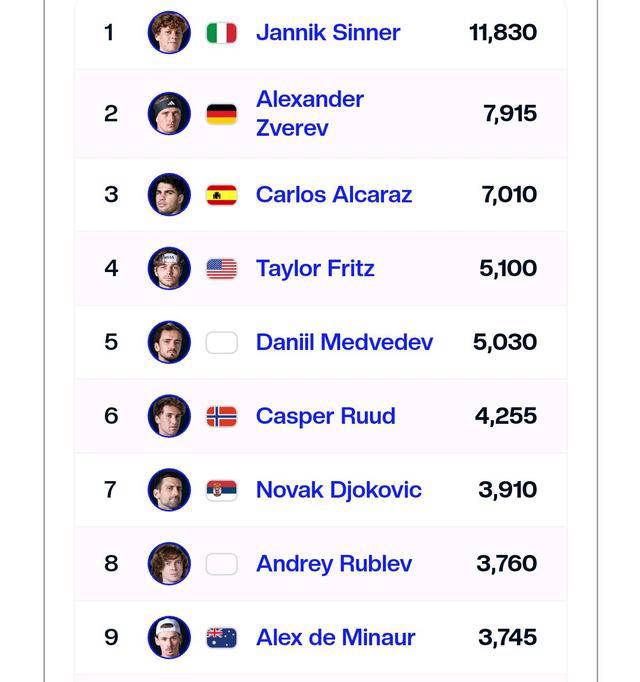Click the blank flag beside Daniil Medvedev
The height and width of the screenshot is (682, 640).
tap(222, 343)
